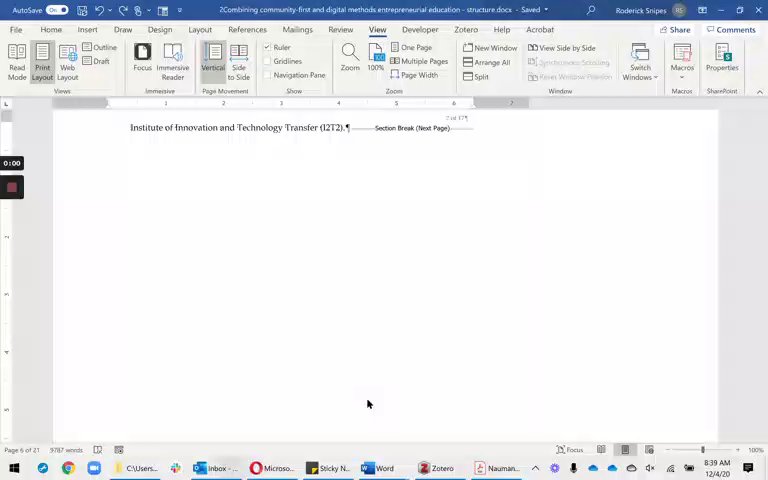Split the document window
This screenshot has height=480, width=768.
coord(476,76)
